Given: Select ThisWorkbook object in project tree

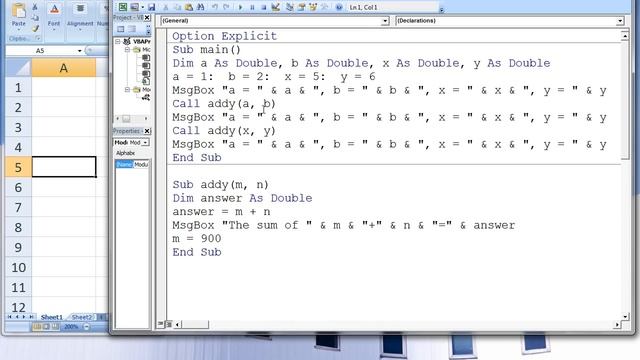Looking at the screenshot, I should (146, 81).
